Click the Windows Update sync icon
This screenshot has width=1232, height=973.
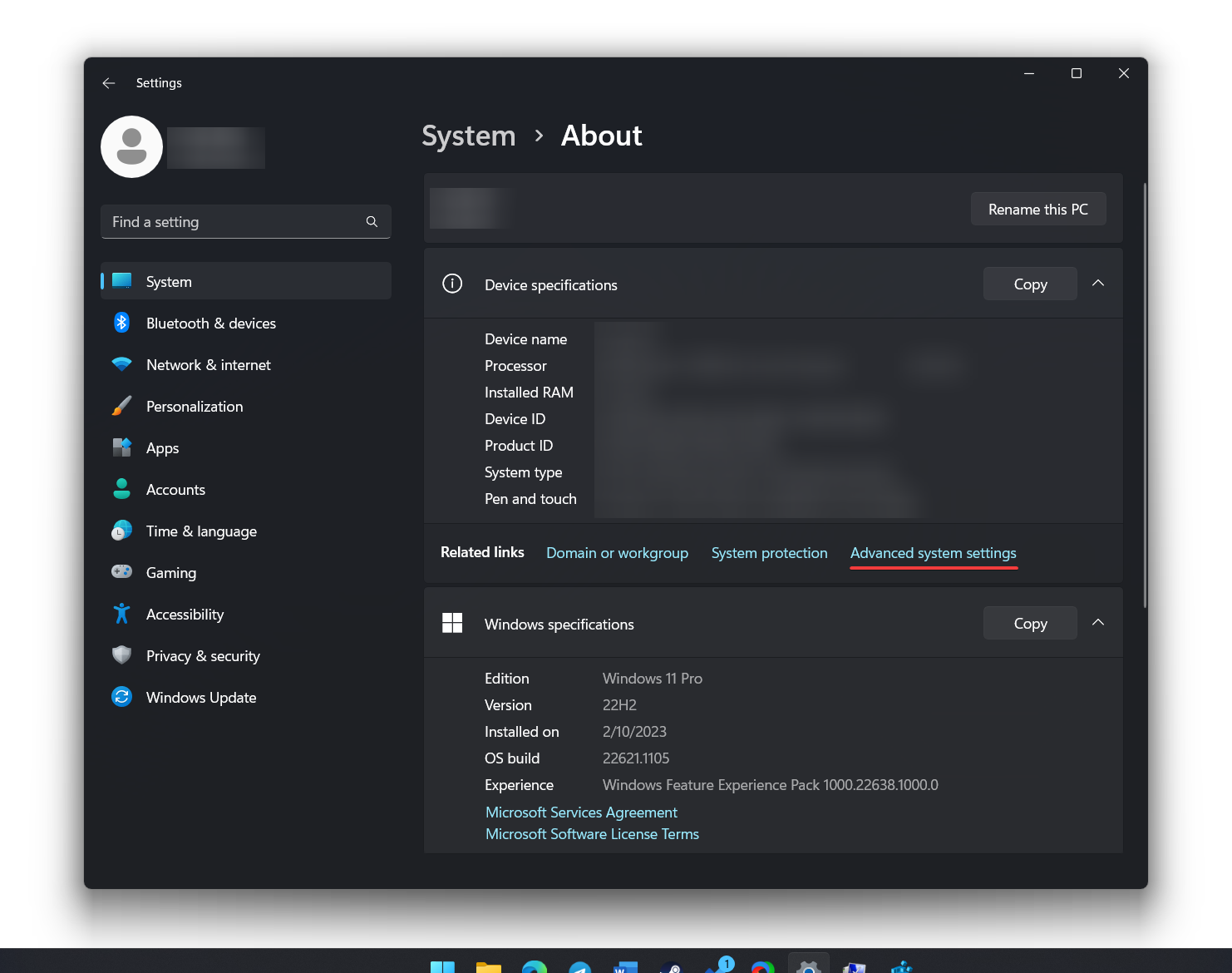(121, 697)
